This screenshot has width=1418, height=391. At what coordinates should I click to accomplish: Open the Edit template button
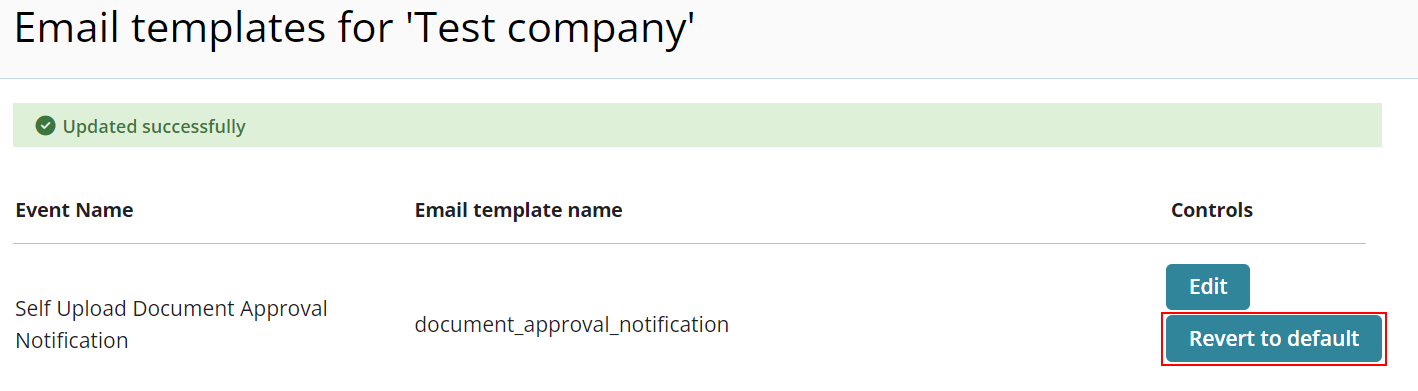[1207, 287]
